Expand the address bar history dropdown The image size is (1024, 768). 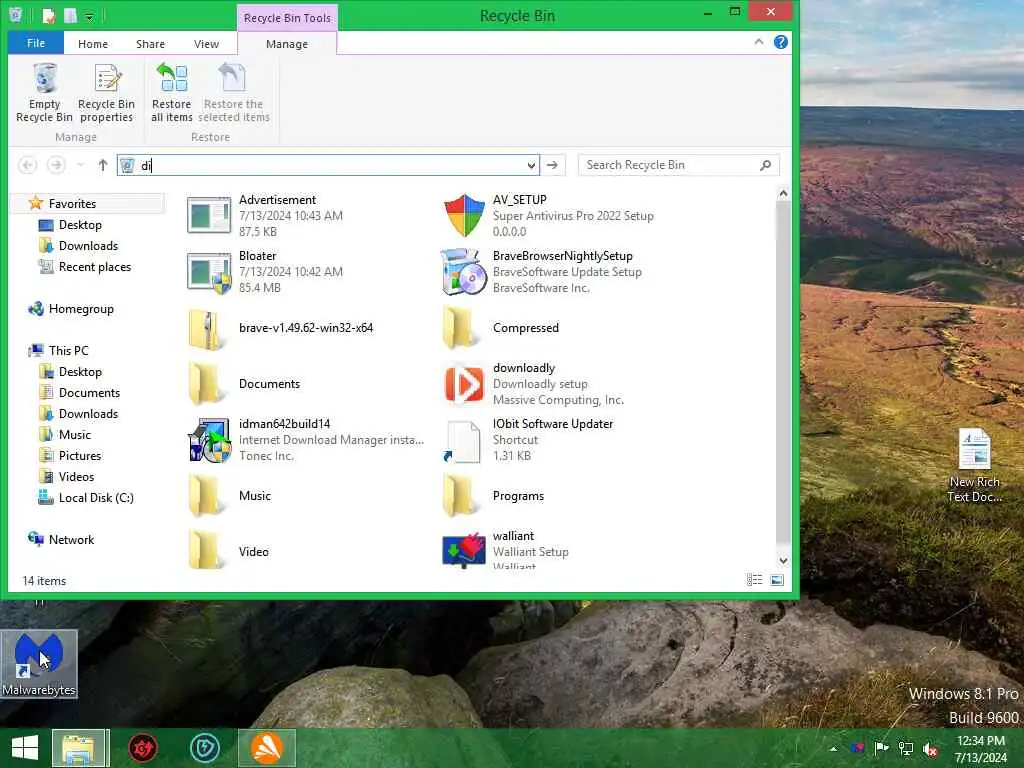tap(531, 165)
